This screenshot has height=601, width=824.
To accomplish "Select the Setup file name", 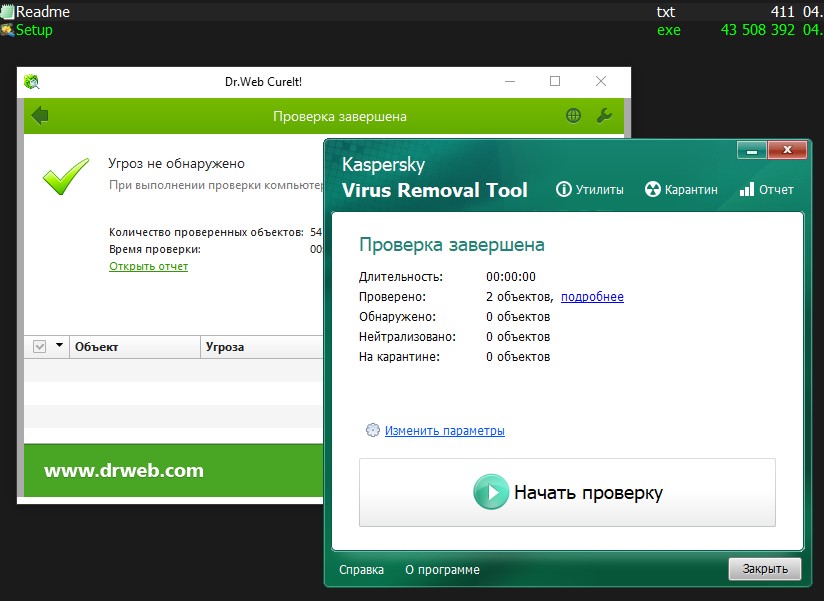I will 34,30.
